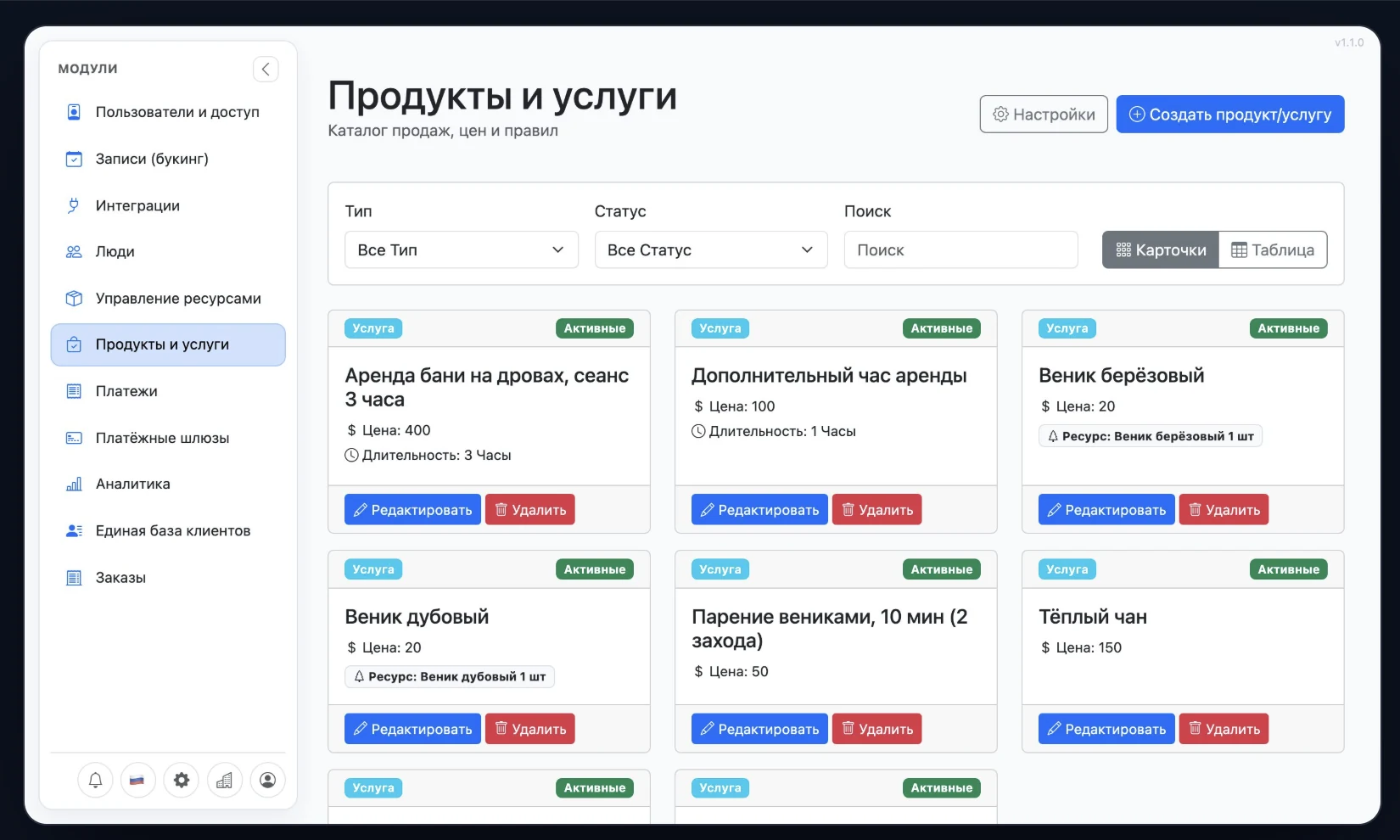Screen dimensions: 1400x840
Task: Delete the Парение вениками service
Action: (x=877, y=729)
